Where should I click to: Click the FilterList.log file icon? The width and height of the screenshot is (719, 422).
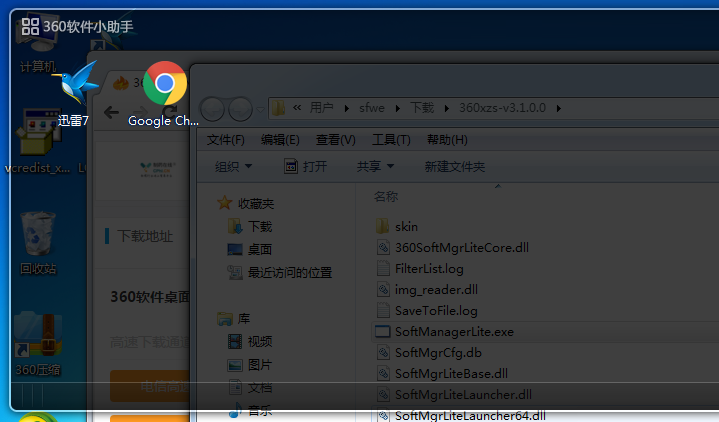[383, 268]
